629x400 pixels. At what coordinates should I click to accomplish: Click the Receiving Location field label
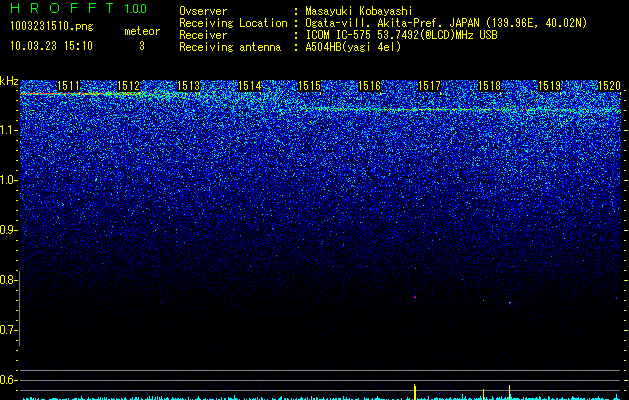pos(233,23)
